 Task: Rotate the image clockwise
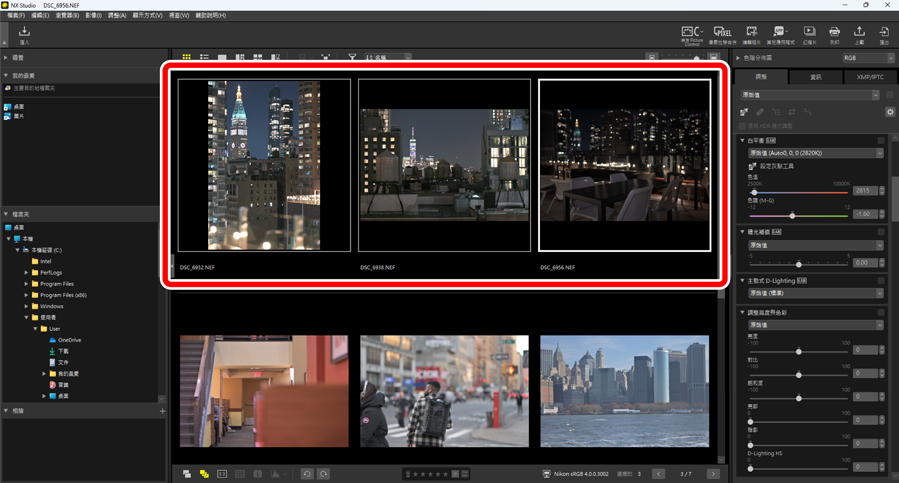(324, 474)
